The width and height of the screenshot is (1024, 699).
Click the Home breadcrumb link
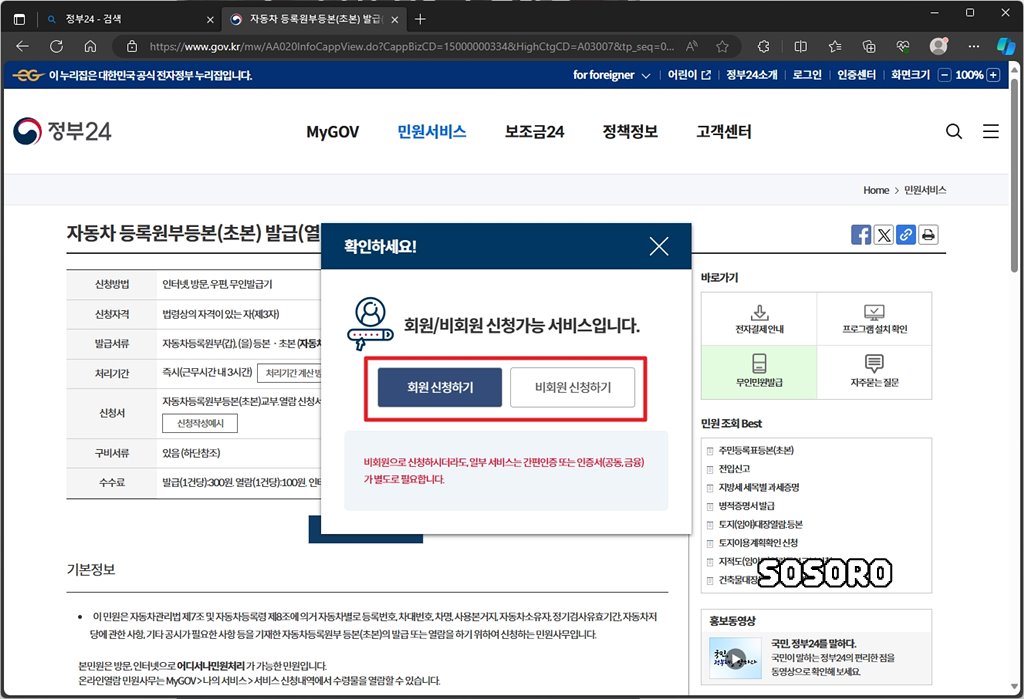click(876, 190)
